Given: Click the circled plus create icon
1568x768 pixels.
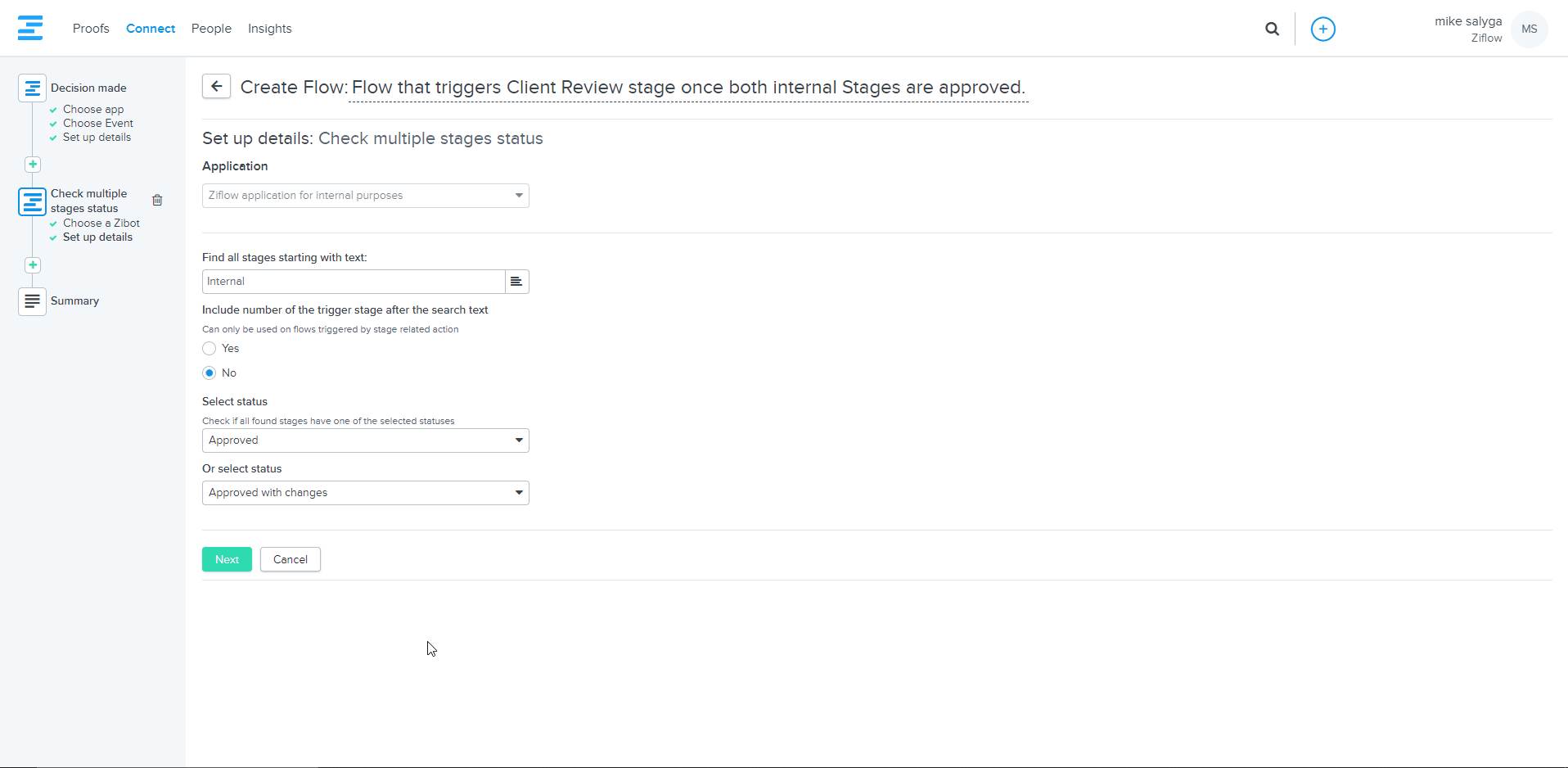Looking at the screenshot, I should (1322, 29).
